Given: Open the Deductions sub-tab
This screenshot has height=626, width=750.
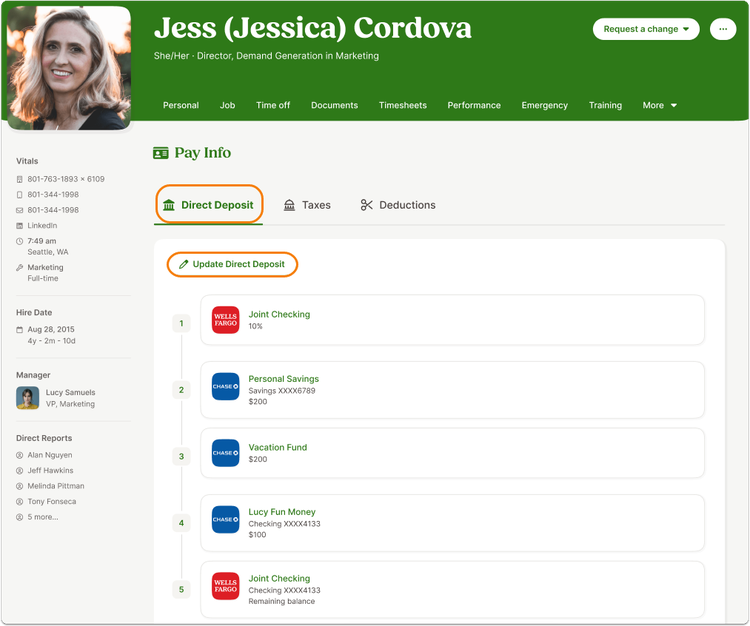Looking at the screenshot, I should [398, 205].
